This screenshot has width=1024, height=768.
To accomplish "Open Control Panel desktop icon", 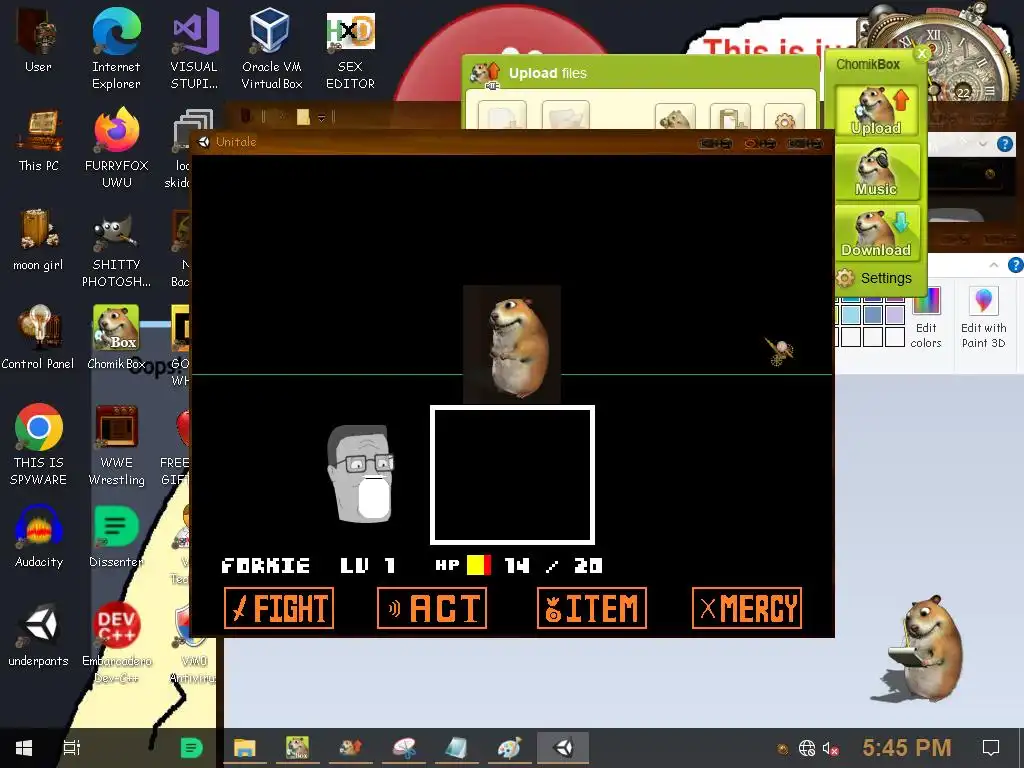I will (38, 338).
